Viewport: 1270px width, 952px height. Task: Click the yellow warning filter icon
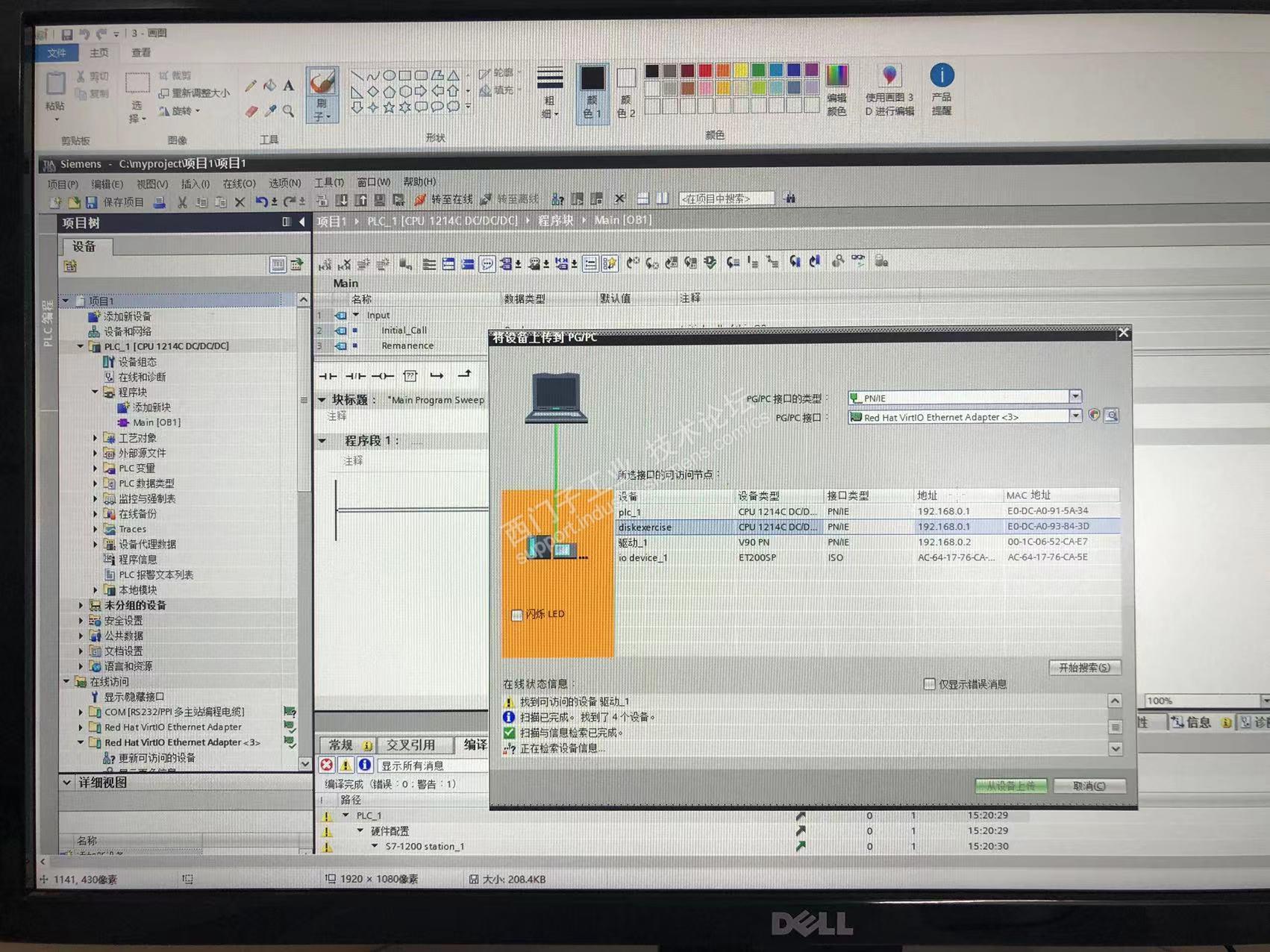click(345, 765)
